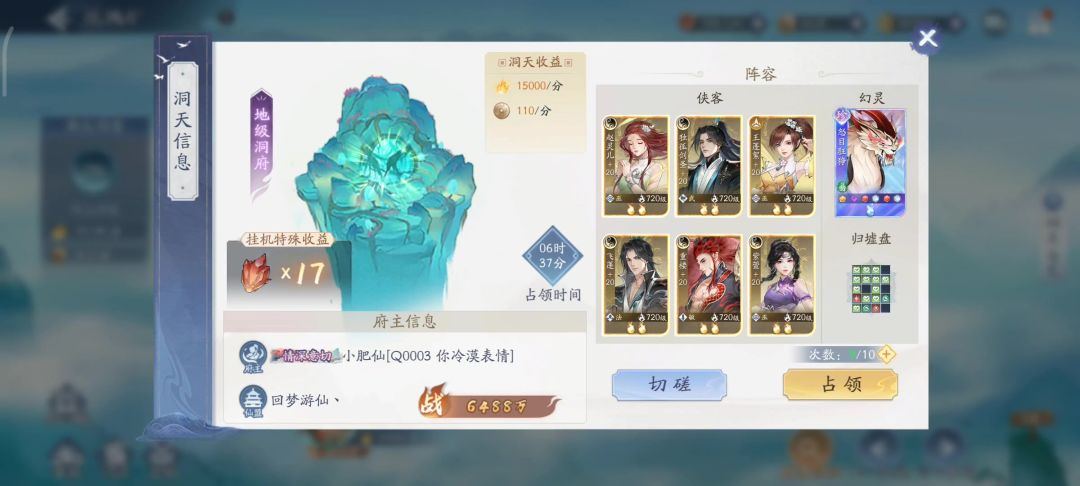Screen dimensions: 1080x486
Task: Click the flame income icon showing 15000/分
Action: tap(502, 87)
